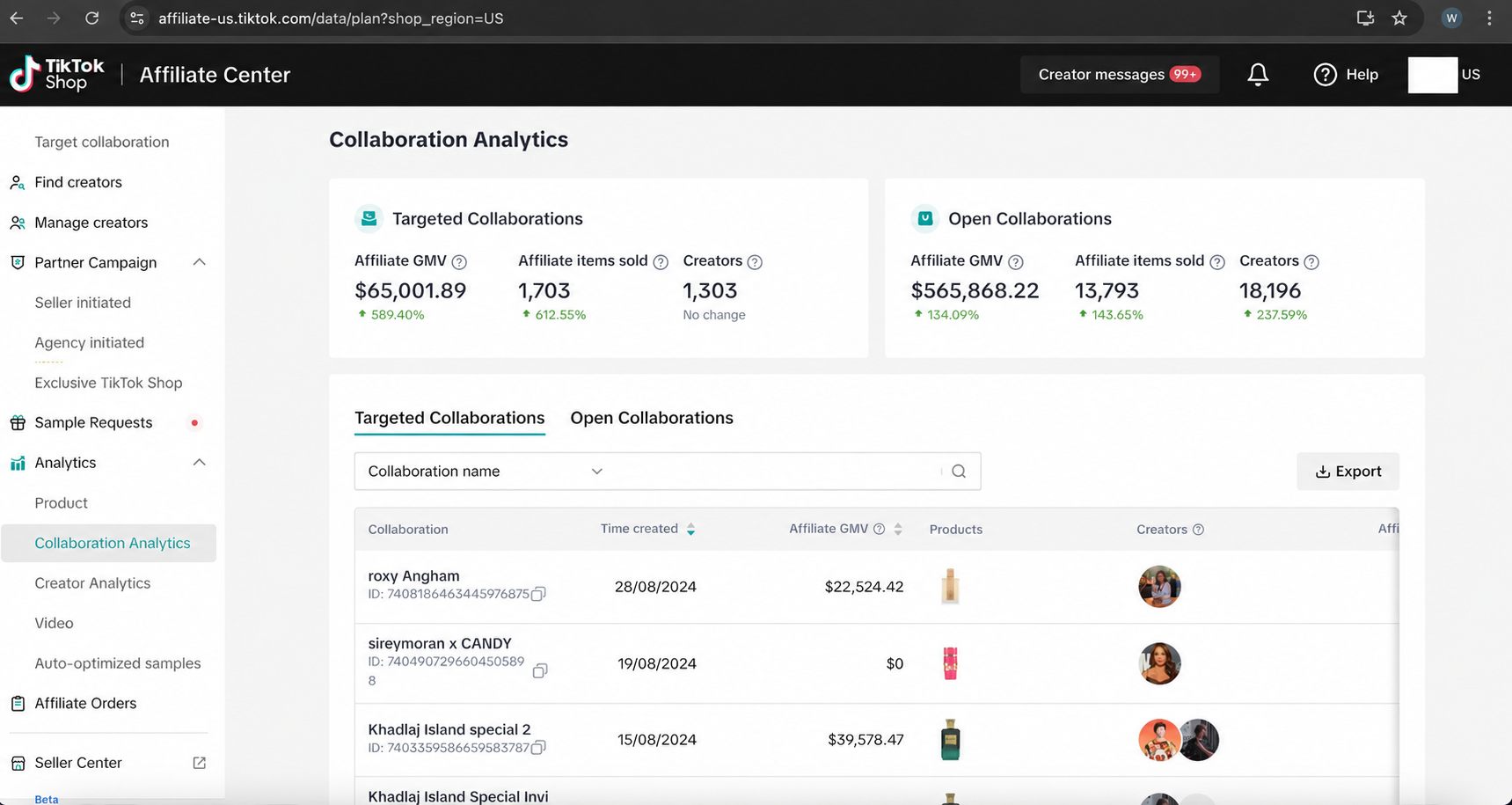Show info for Open Collaborations Affiliate GMV
Viewport: 1512px width, 805px height.
coord(1016,261)
